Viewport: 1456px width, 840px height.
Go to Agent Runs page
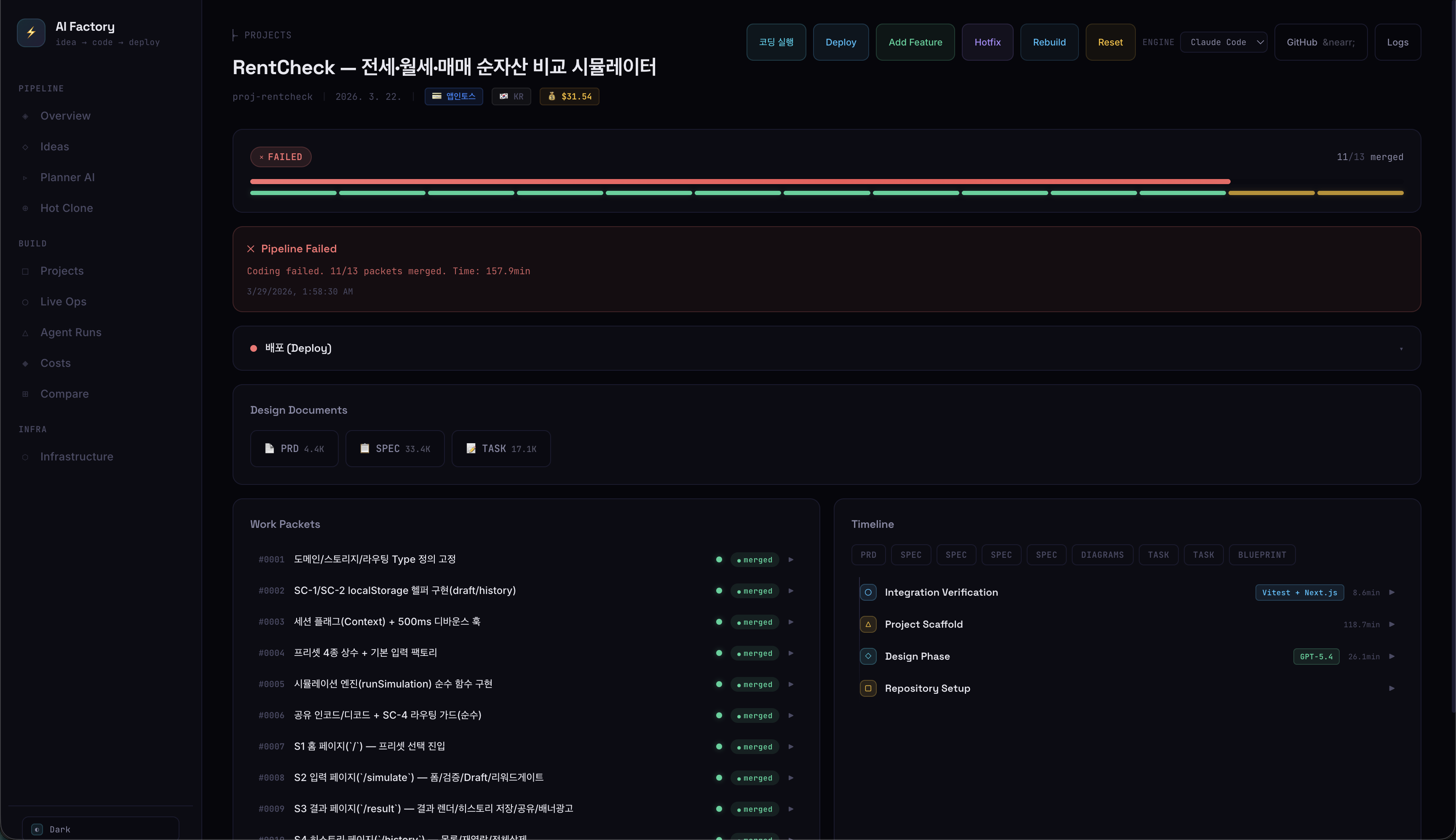[x=70, y=332]
